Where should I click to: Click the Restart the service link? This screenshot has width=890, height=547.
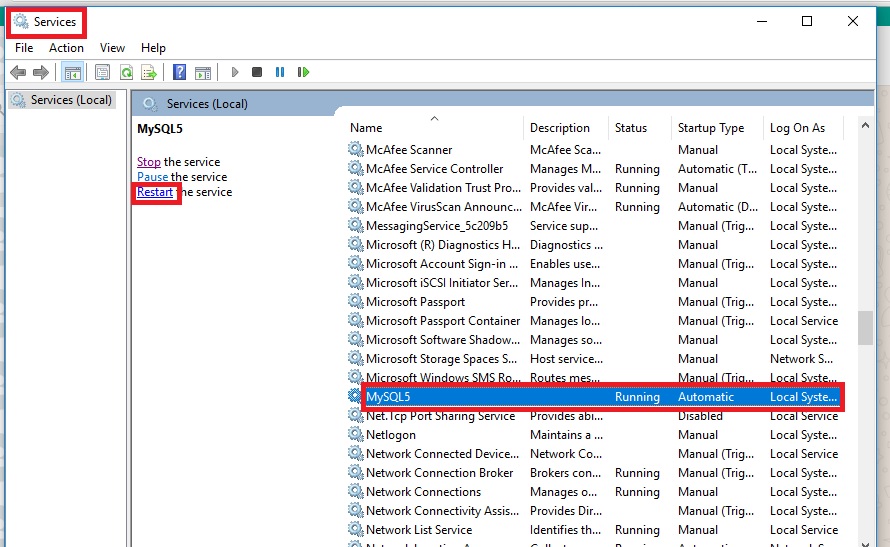tap(155, 192)
